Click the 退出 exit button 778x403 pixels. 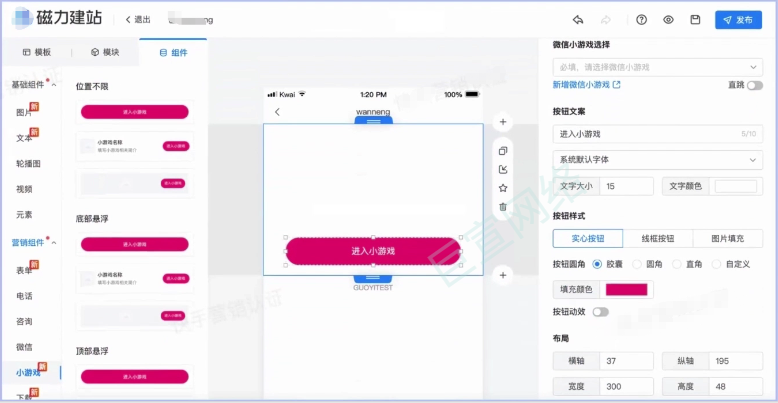click(x=138, y=20)
